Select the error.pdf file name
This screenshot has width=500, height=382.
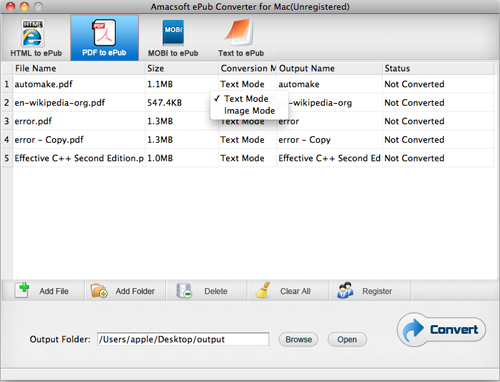(x=33, y=121)
